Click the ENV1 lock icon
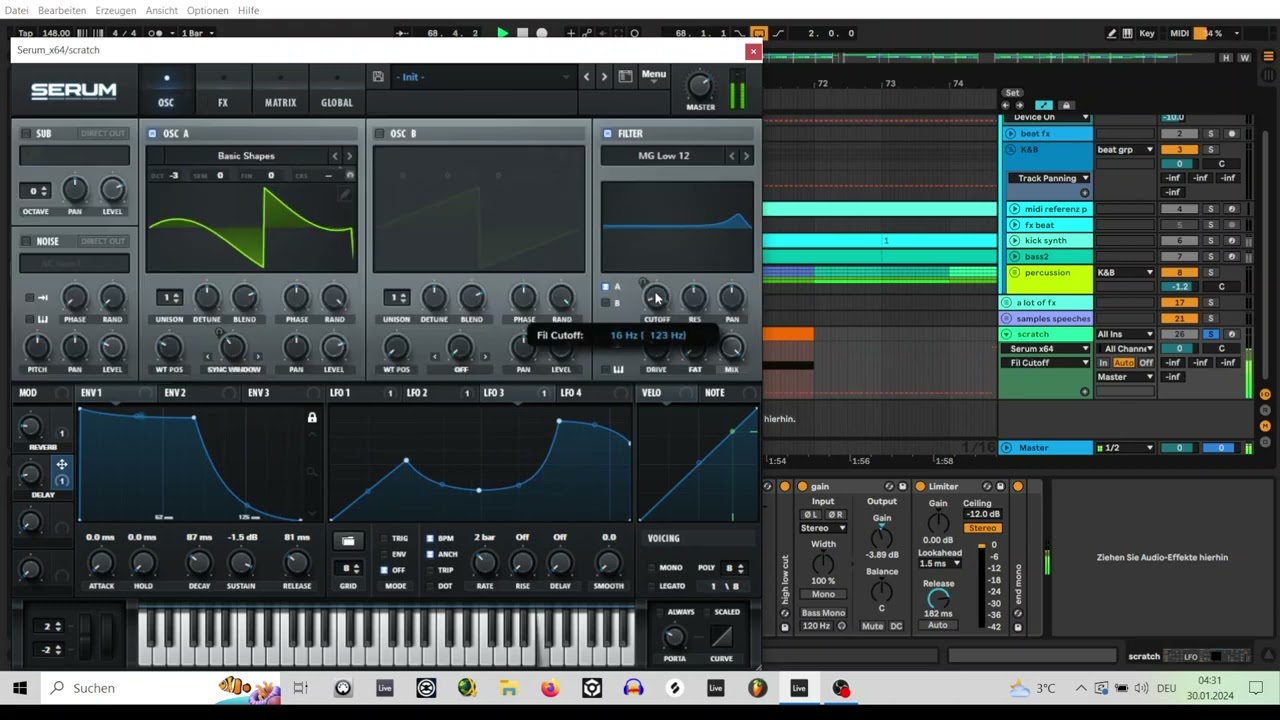1280x720 pixels. tap(312, 417)
